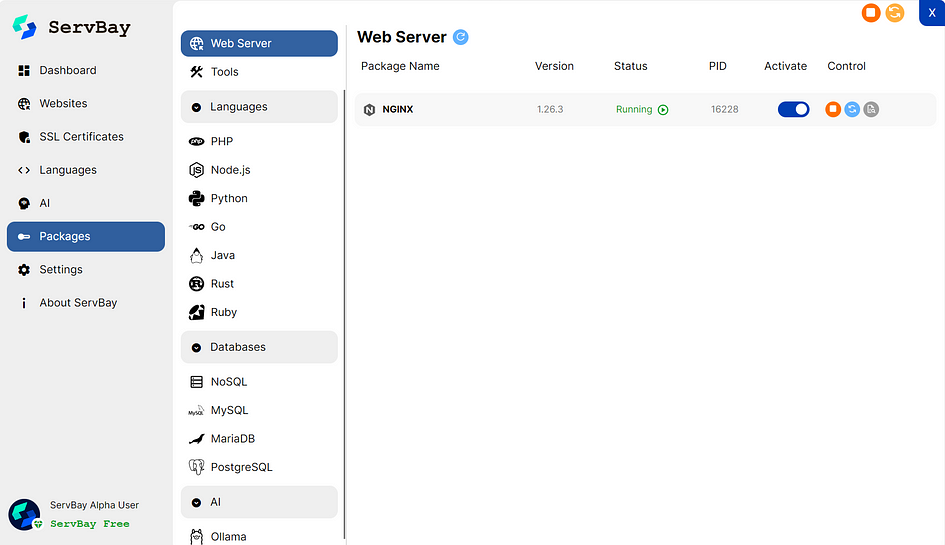The height and width of the screenshot is (545, 945).
Task: Click NGINX version 1.26.3
Action: pyautogui.click(x=550, y=109)
